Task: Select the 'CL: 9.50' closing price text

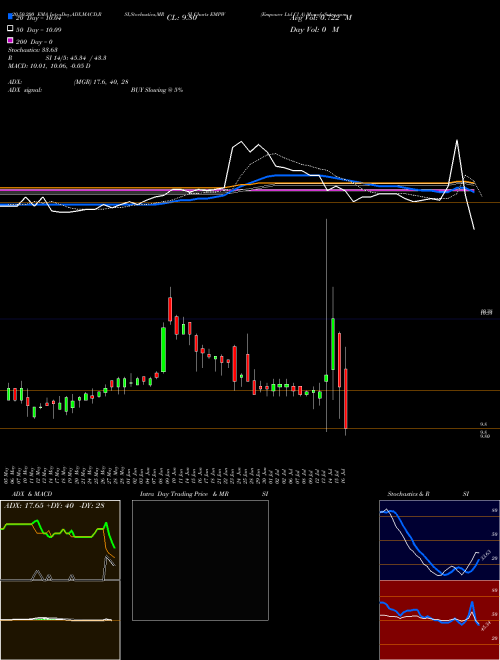Action: 182,18
